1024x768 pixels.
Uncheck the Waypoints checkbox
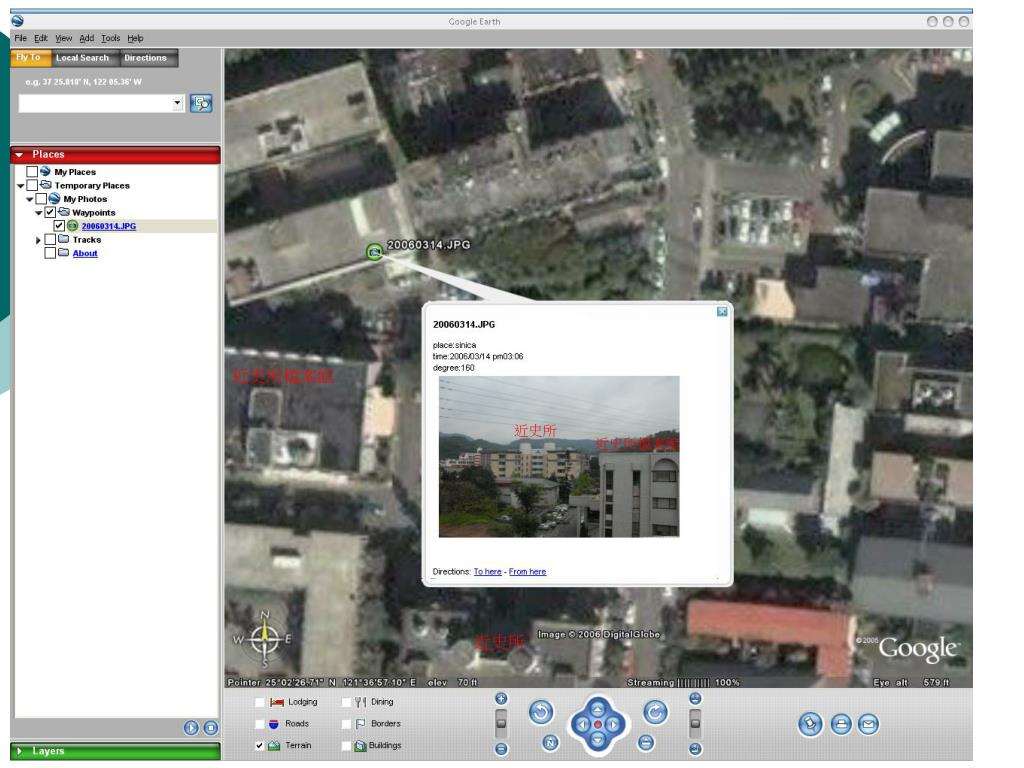[x=50, y=212]
